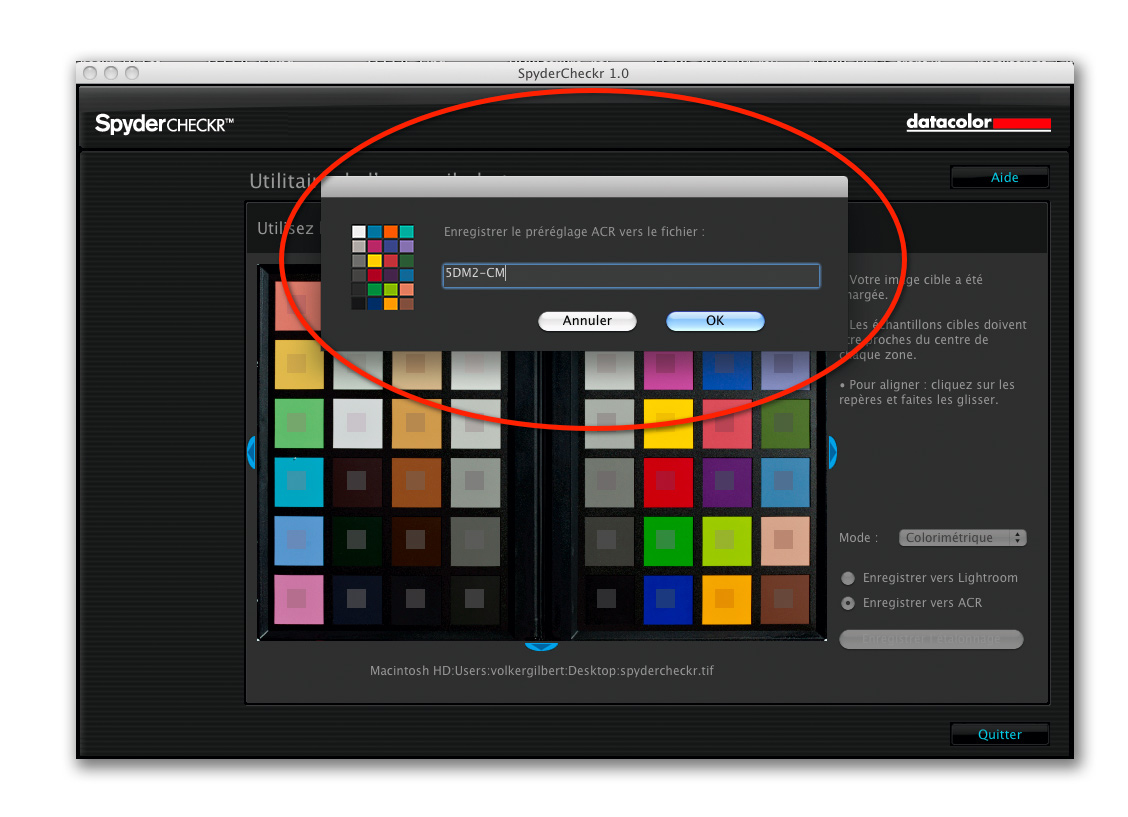The image size is (1128, 817).
Task: Click the green patch on the left panel
Action: click(299, 424)
